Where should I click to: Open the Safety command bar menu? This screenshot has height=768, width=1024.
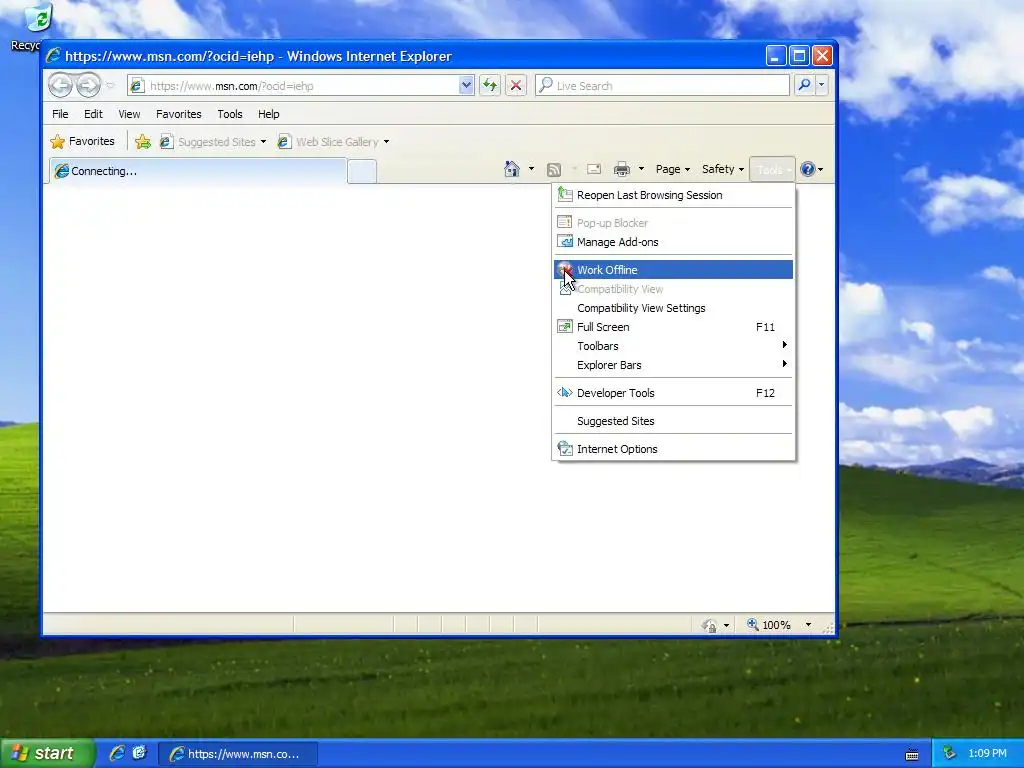click(722, 169)
